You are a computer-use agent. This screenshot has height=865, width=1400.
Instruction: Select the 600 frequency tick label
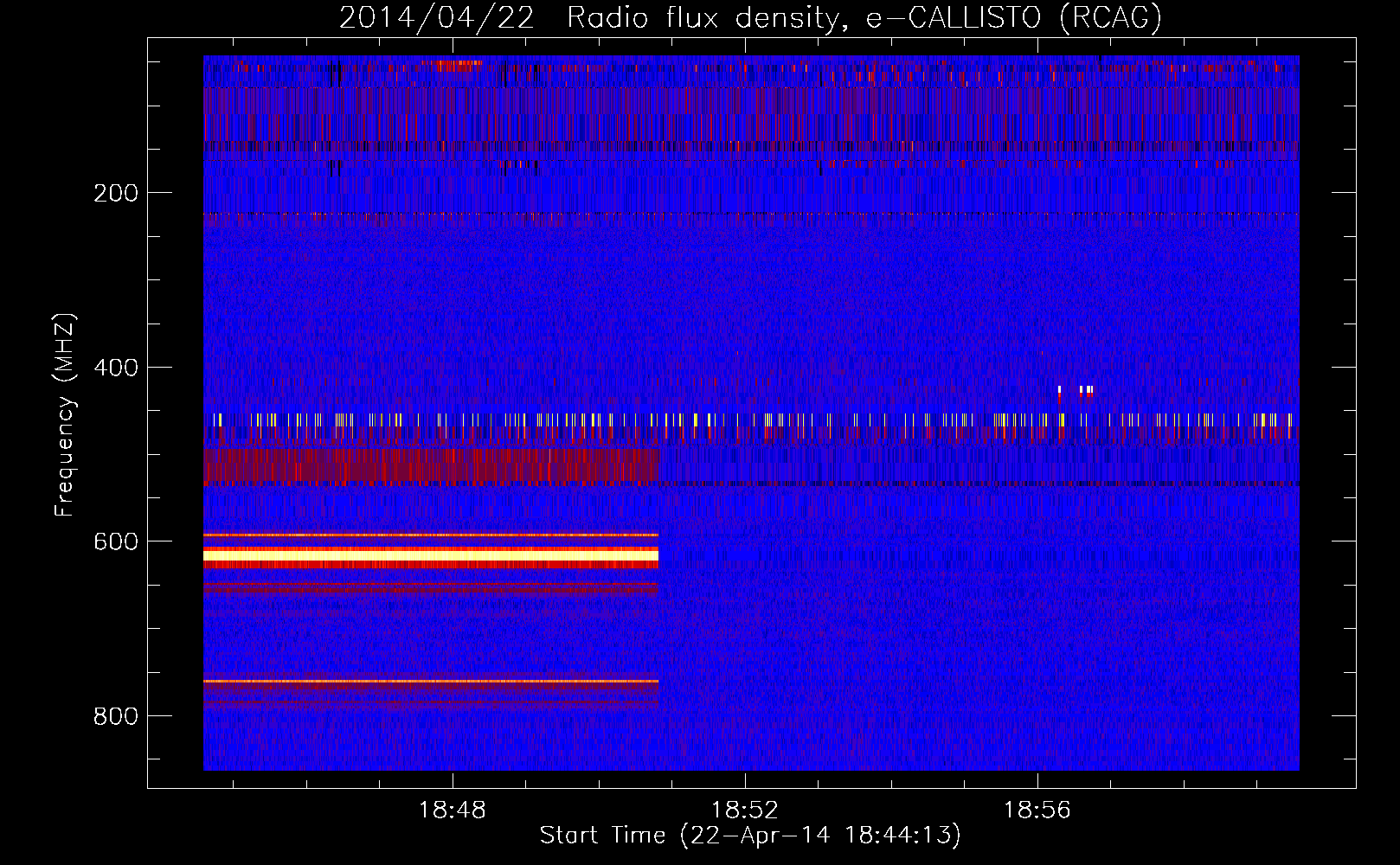[x=116, y=541]
